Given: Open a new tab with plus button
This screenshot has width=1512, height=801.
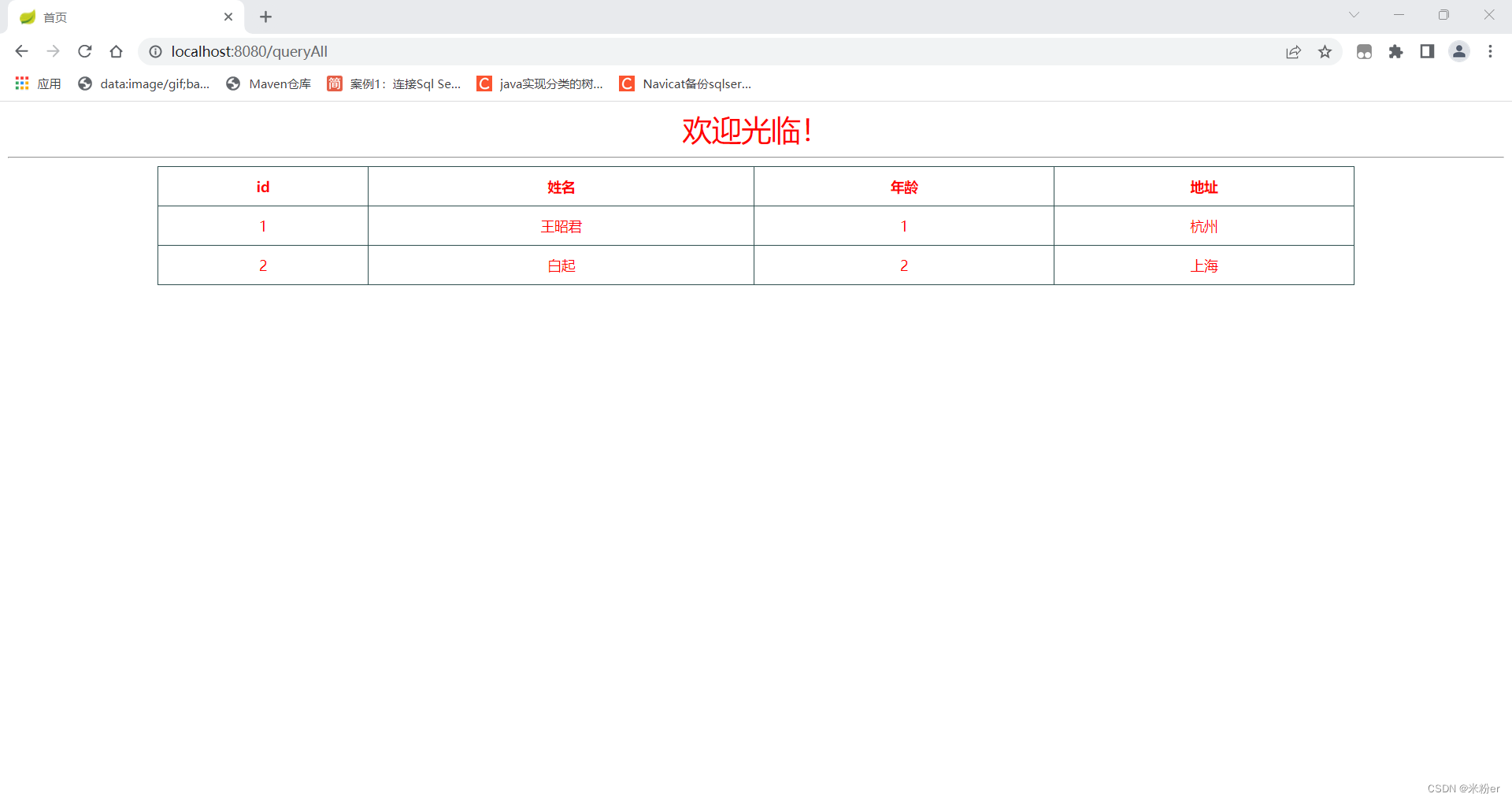Looking at the screenshot, I should tap(266, 17).
